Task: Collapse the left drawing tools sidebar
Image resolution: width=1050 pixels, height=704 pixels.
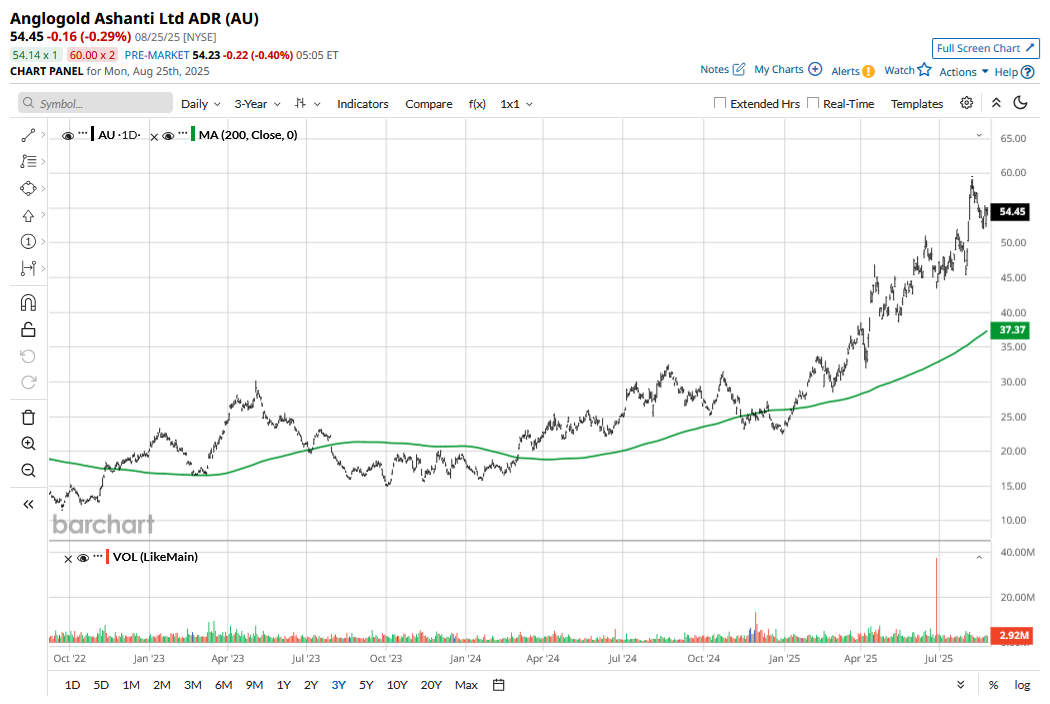Action: point(28,504)
